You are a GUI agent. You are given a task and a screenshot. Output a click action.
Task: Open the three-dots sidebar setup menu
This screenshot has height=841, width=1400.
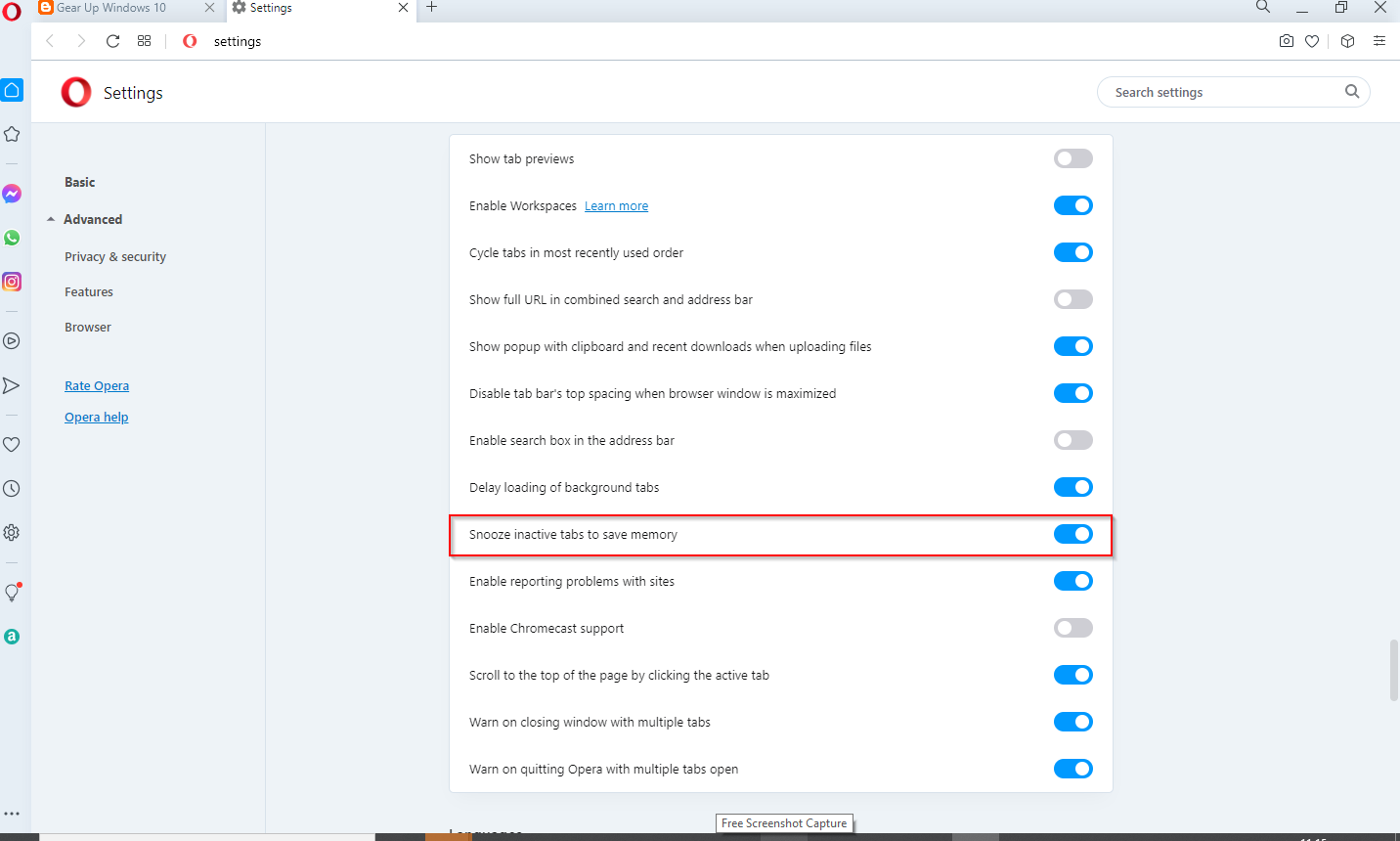[x=12, y=813]
